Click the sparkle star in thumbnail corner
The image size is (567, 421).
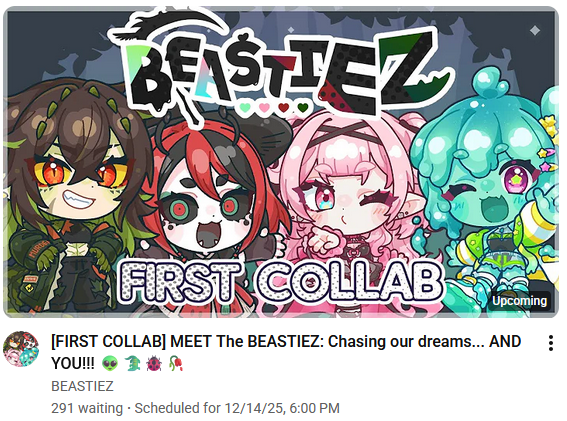coord(534,31)
